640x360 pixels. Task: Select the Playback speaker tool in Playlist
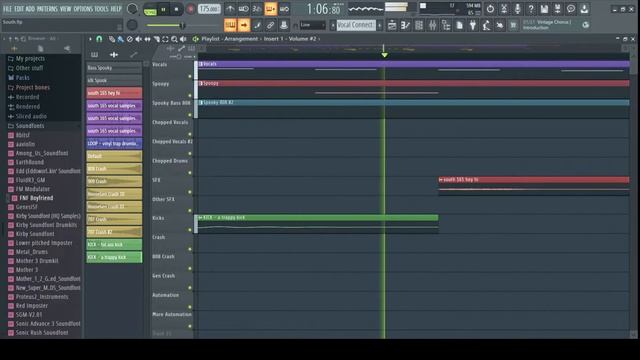click(183, 39)
